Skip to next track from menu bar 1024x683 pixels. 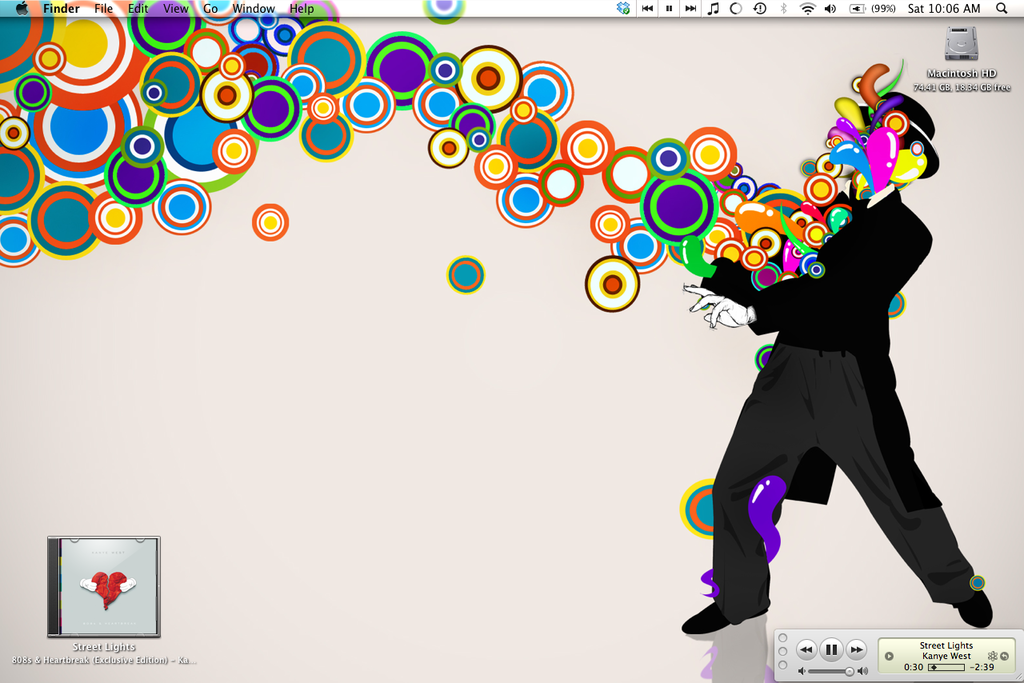[x=690, y=8]
